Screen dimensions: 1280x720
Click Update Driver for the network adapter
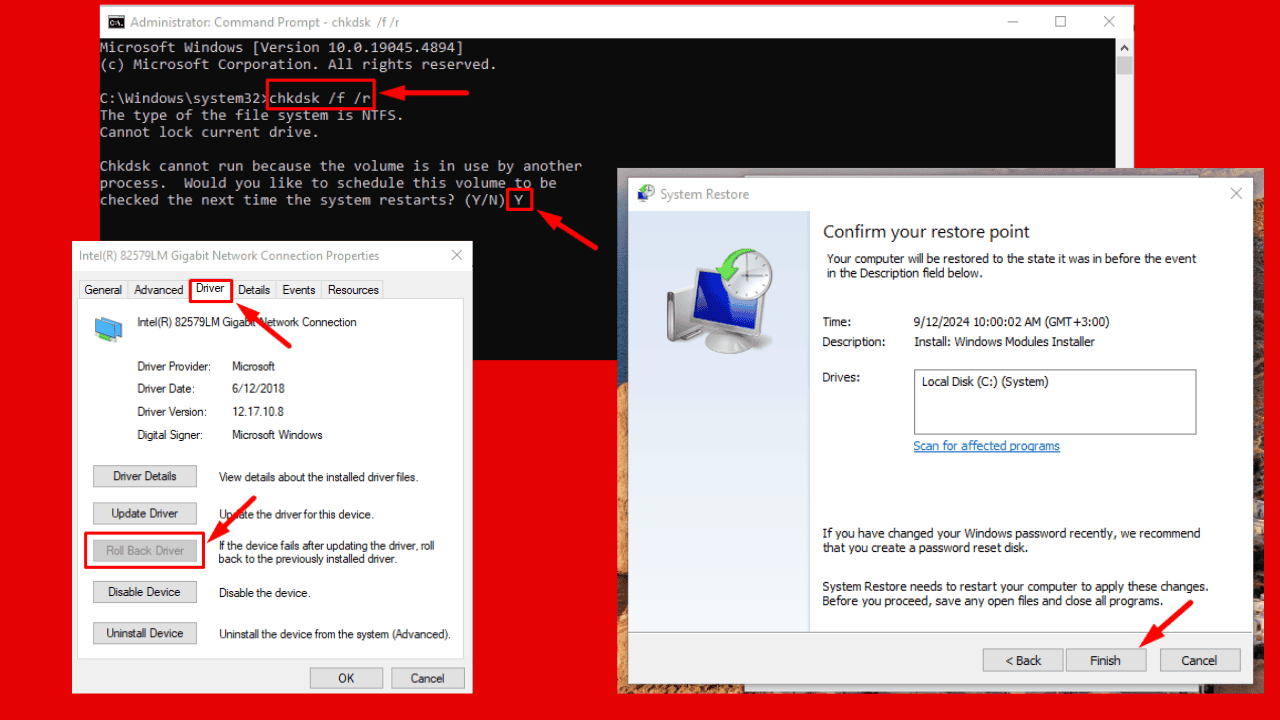144,513
